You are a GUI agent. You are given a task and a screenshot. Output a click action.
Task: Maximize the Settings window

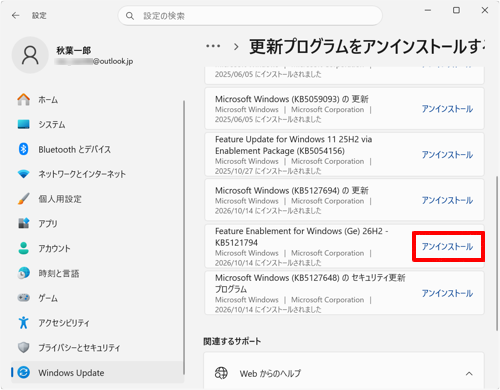click(456, 10)
